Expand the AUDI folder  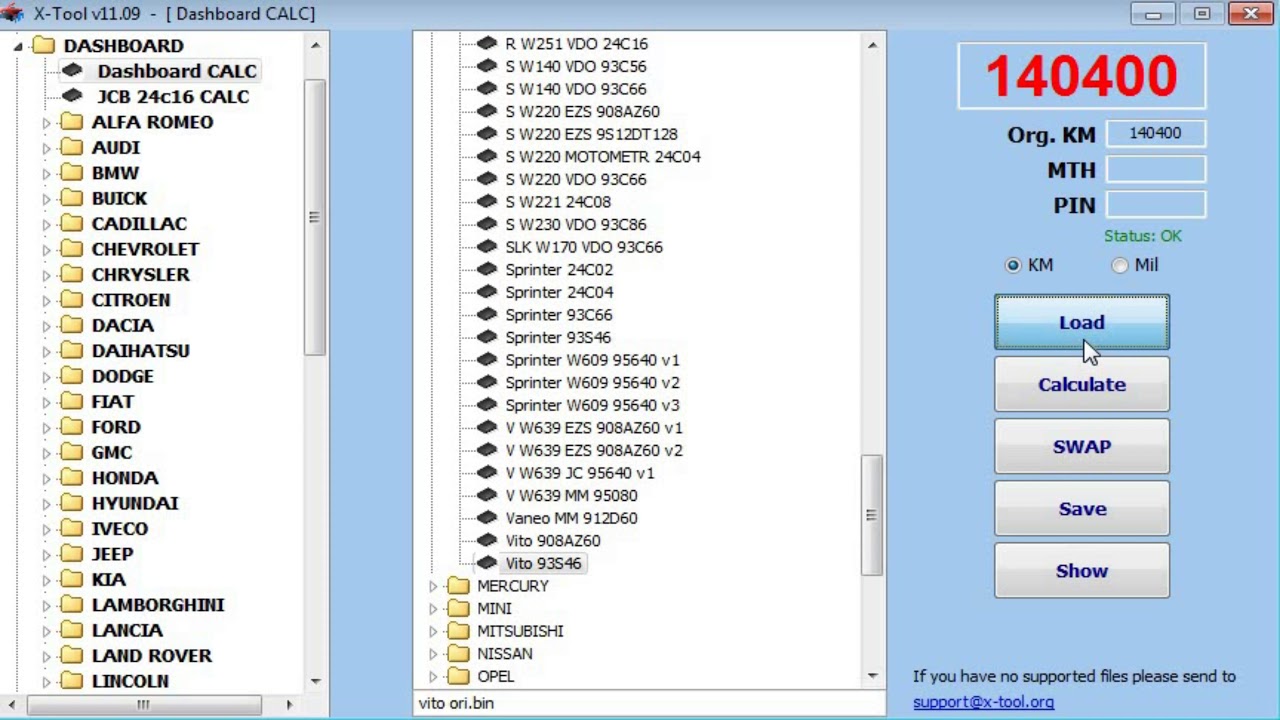coord(46,148)
